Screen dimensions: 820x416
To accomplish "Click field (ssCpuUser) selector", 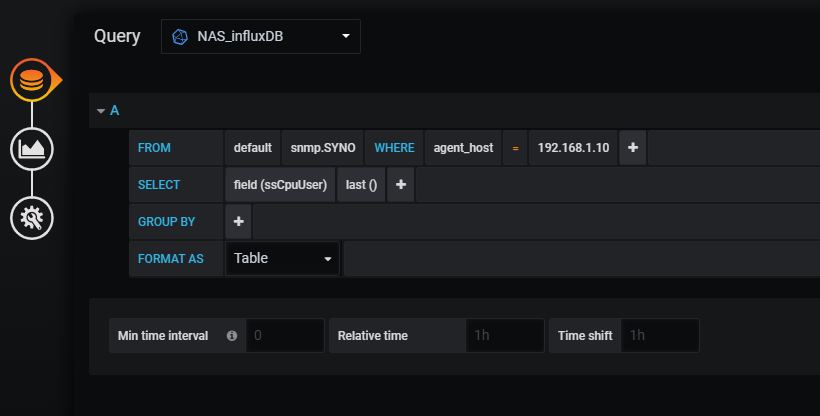I will pos(280,185).
